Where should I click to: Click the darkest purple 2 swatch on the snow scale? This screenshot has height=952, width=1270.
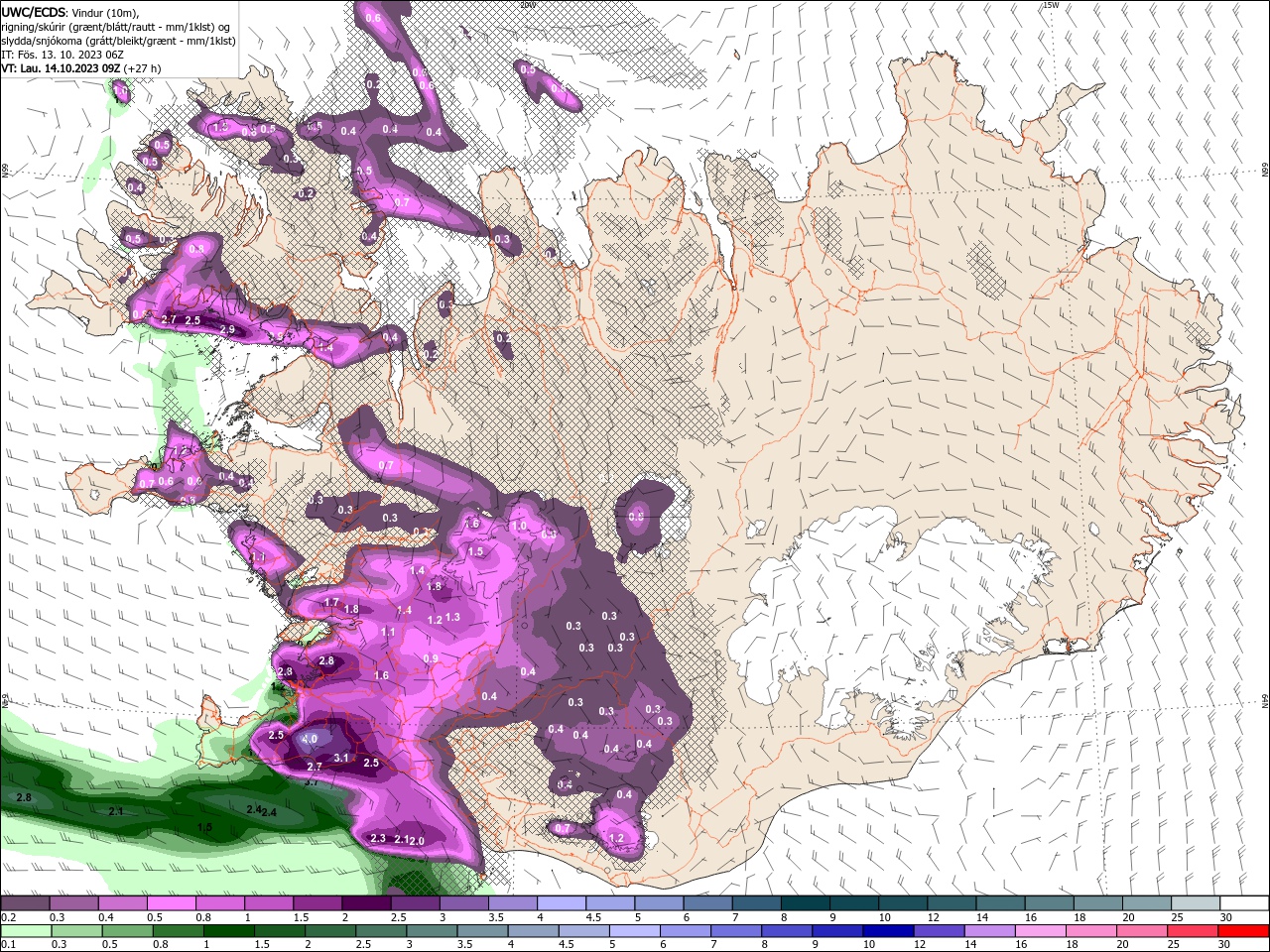coord(366,903)
